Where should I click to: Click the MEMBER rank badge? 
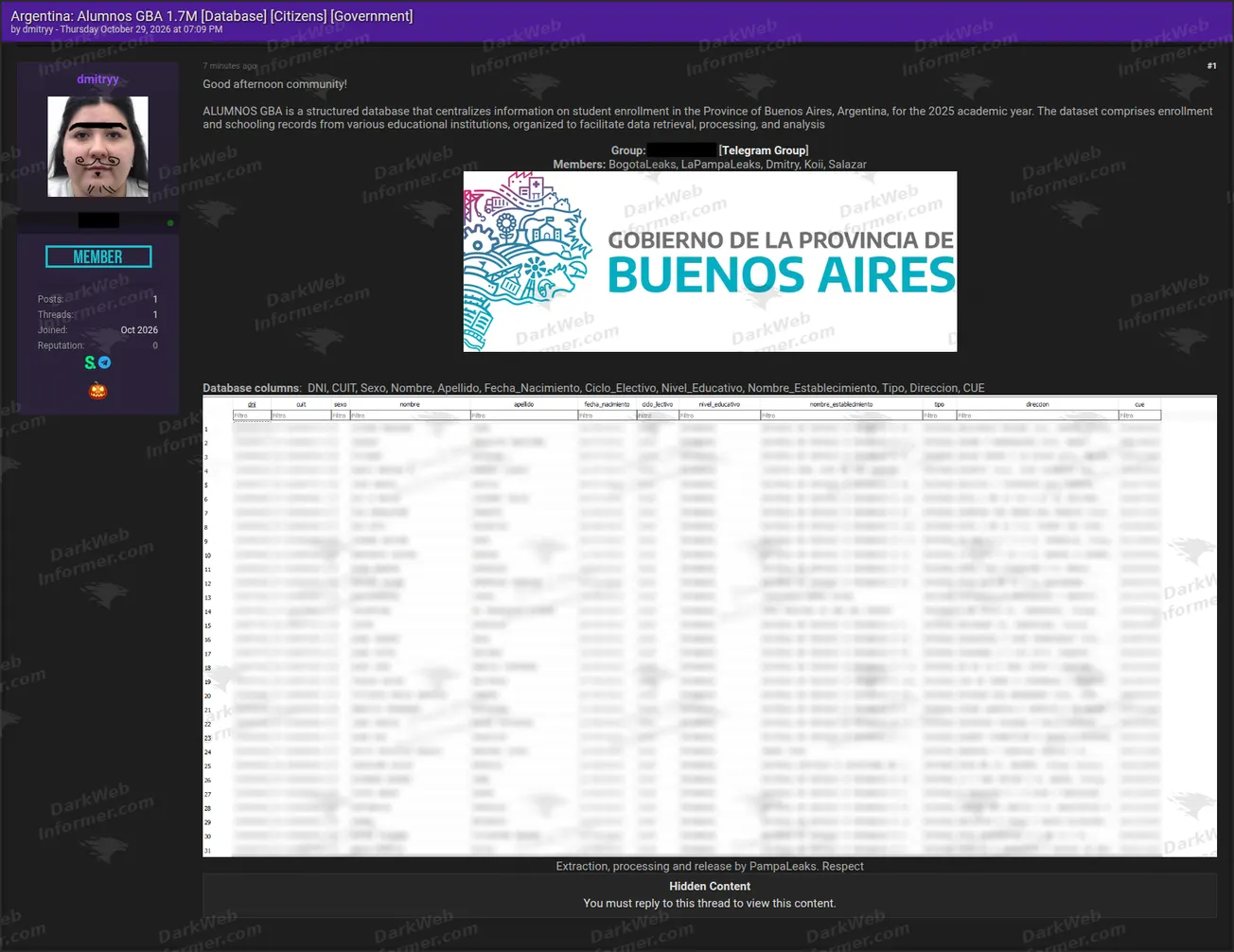[x=98, y=256]
